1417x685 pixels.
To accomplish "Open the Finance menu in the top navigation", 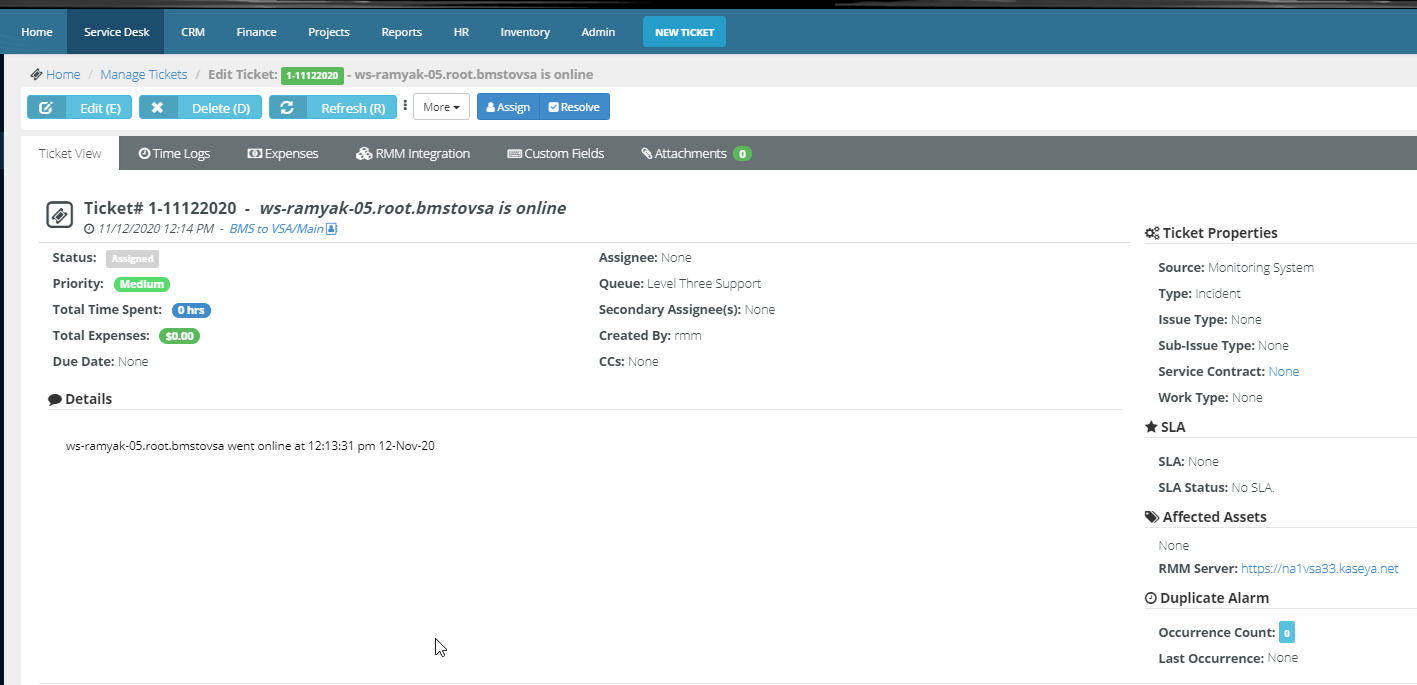I will (256, 32).
